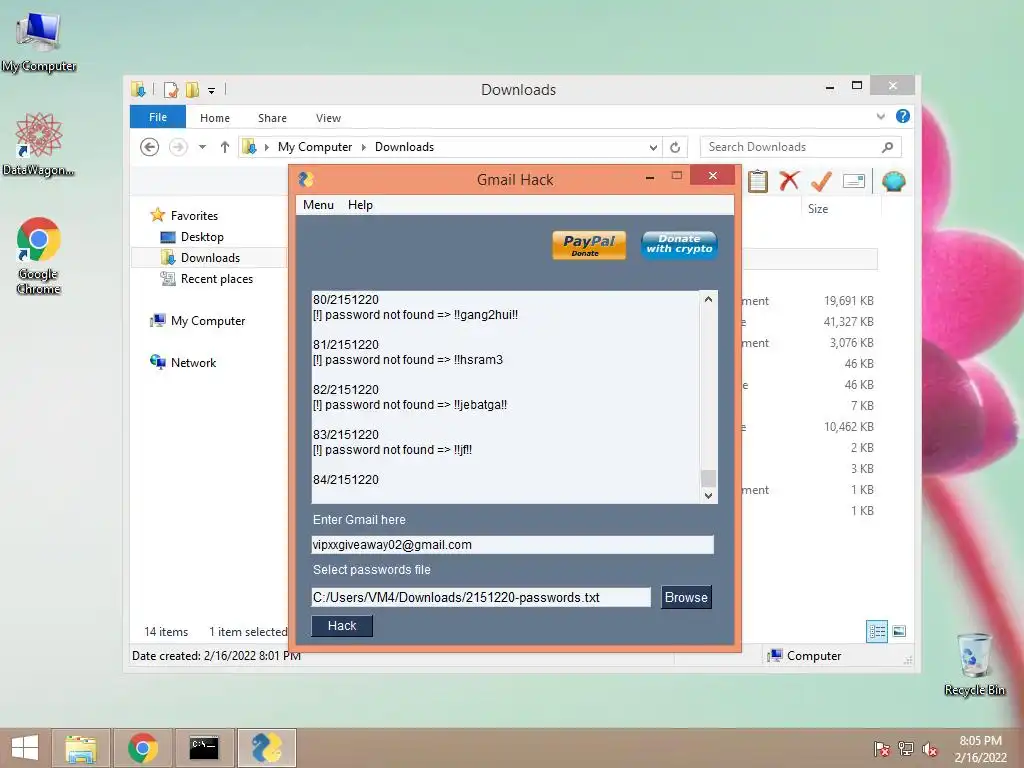This screenshot has height=768, width=1024.
Task: Click the 41,327 KB file size entry
Action: tap(848, 322)
